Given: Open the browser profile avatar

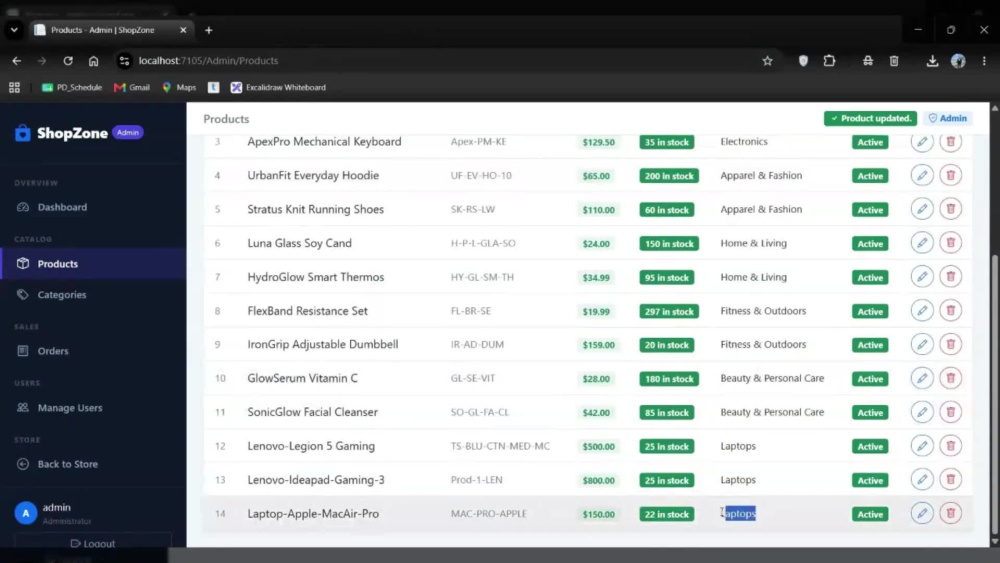Looking at the screenshot, I should tap(958, 61).
